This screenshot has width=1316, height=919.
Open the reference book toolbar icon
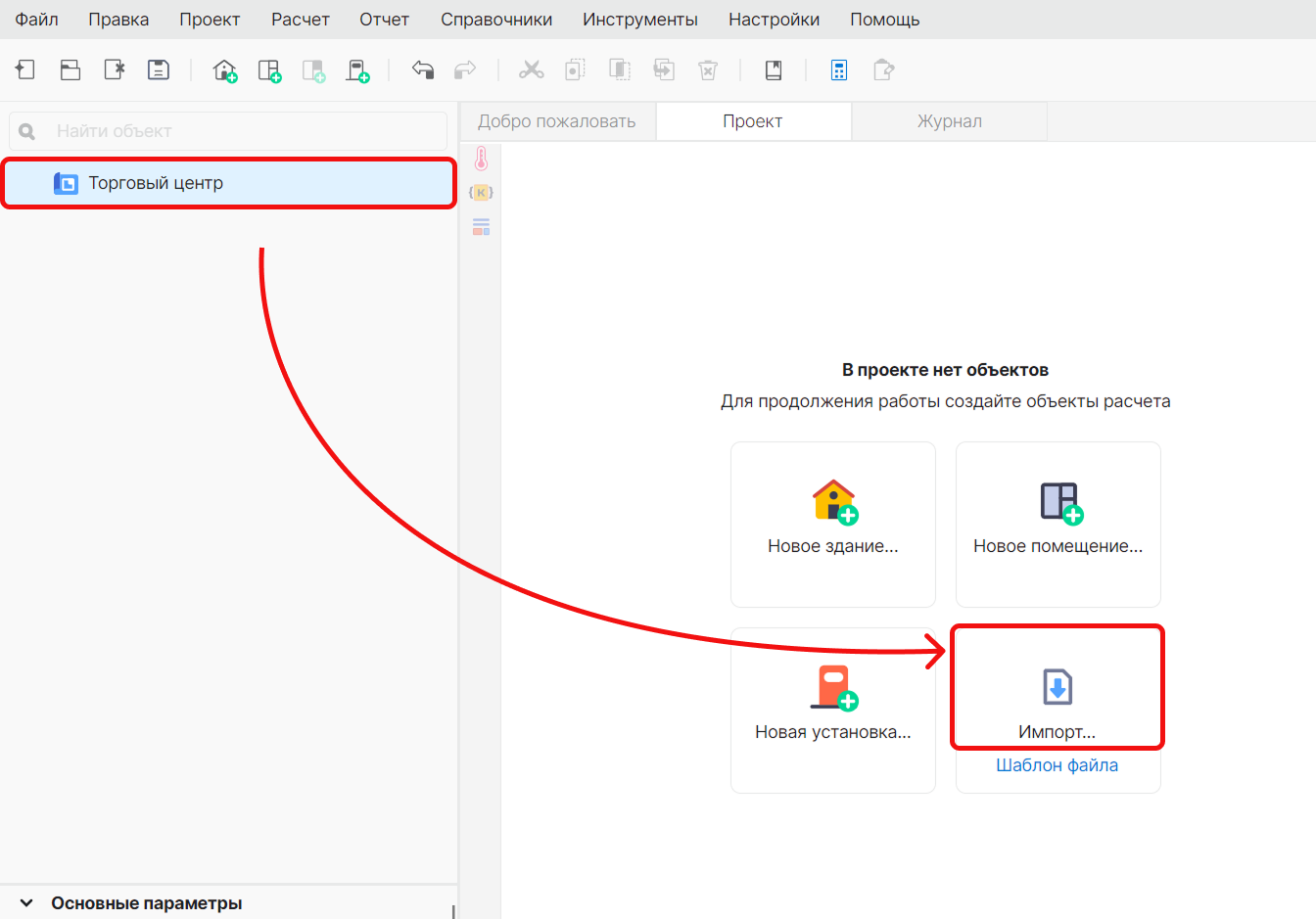tap(774, 69)
